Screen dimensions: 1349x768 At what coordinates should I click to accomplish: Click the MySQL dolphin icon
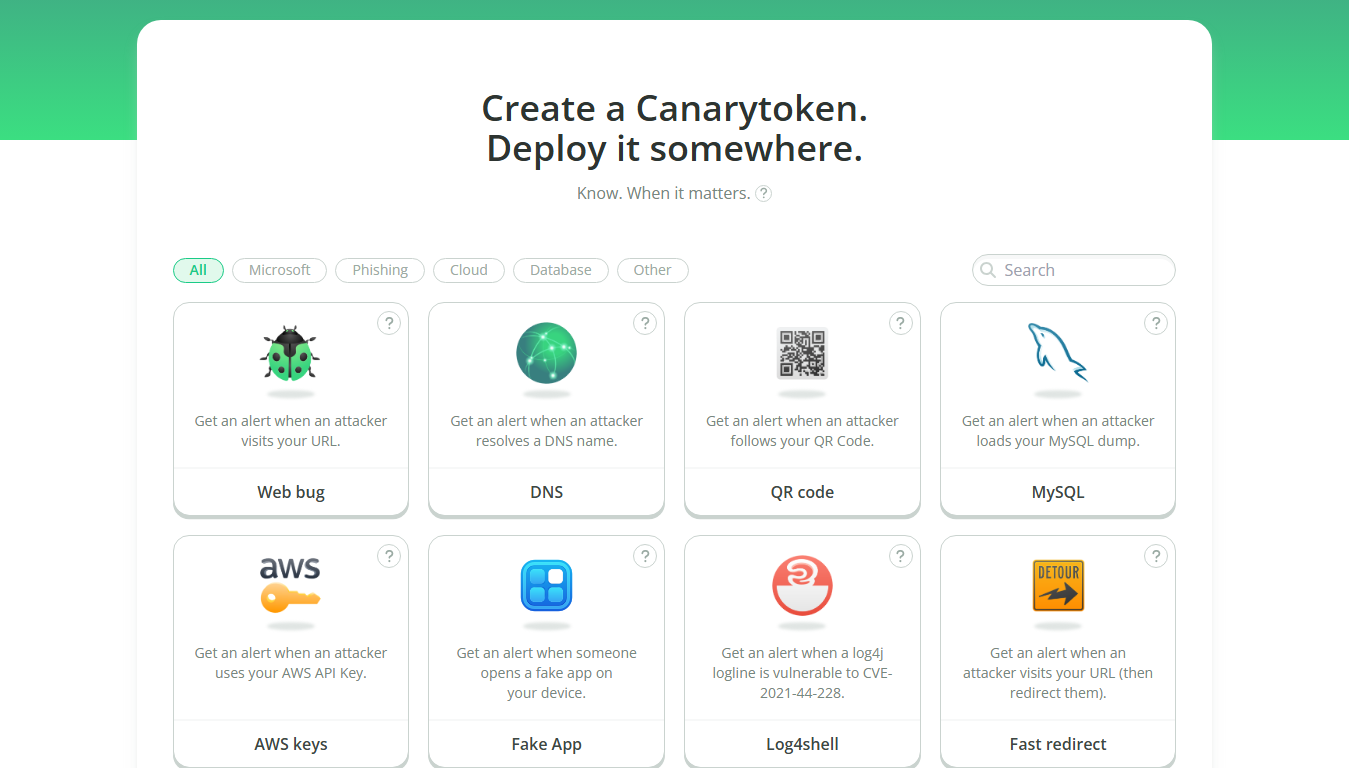pyautogui.click(x=1058, y=353)
